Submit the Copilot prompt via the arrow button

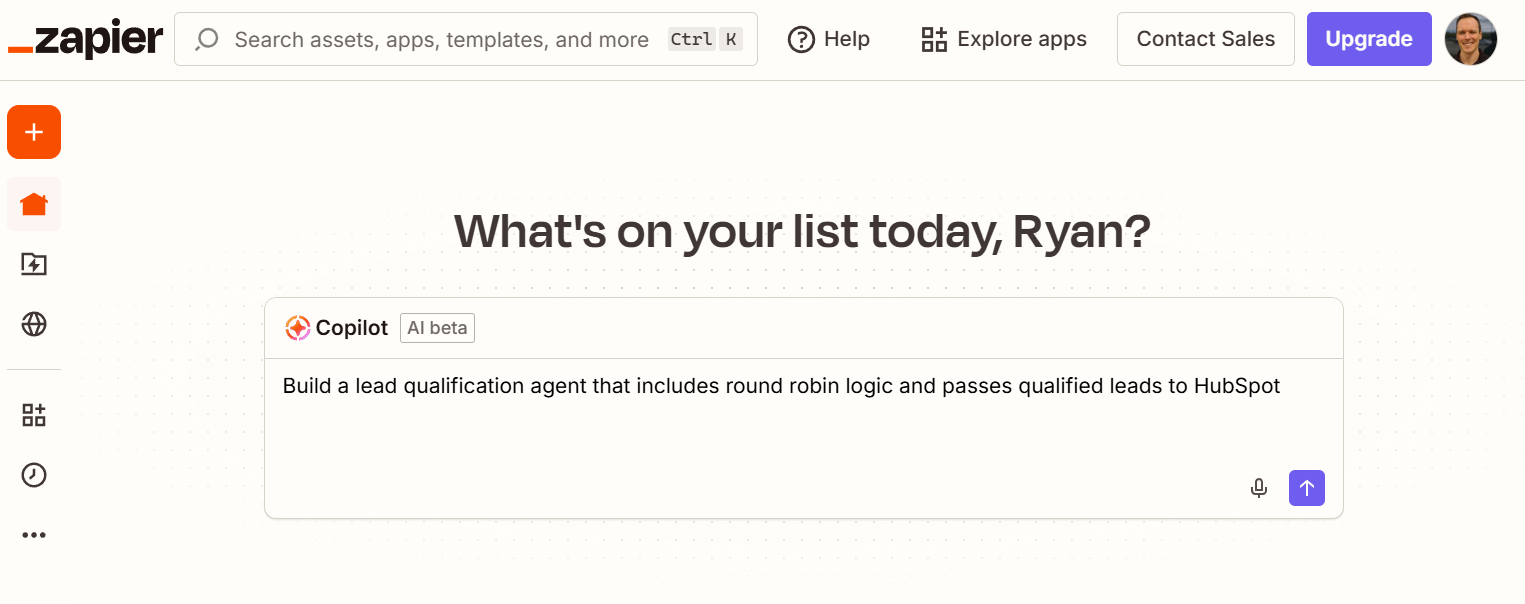(1306, 488)
